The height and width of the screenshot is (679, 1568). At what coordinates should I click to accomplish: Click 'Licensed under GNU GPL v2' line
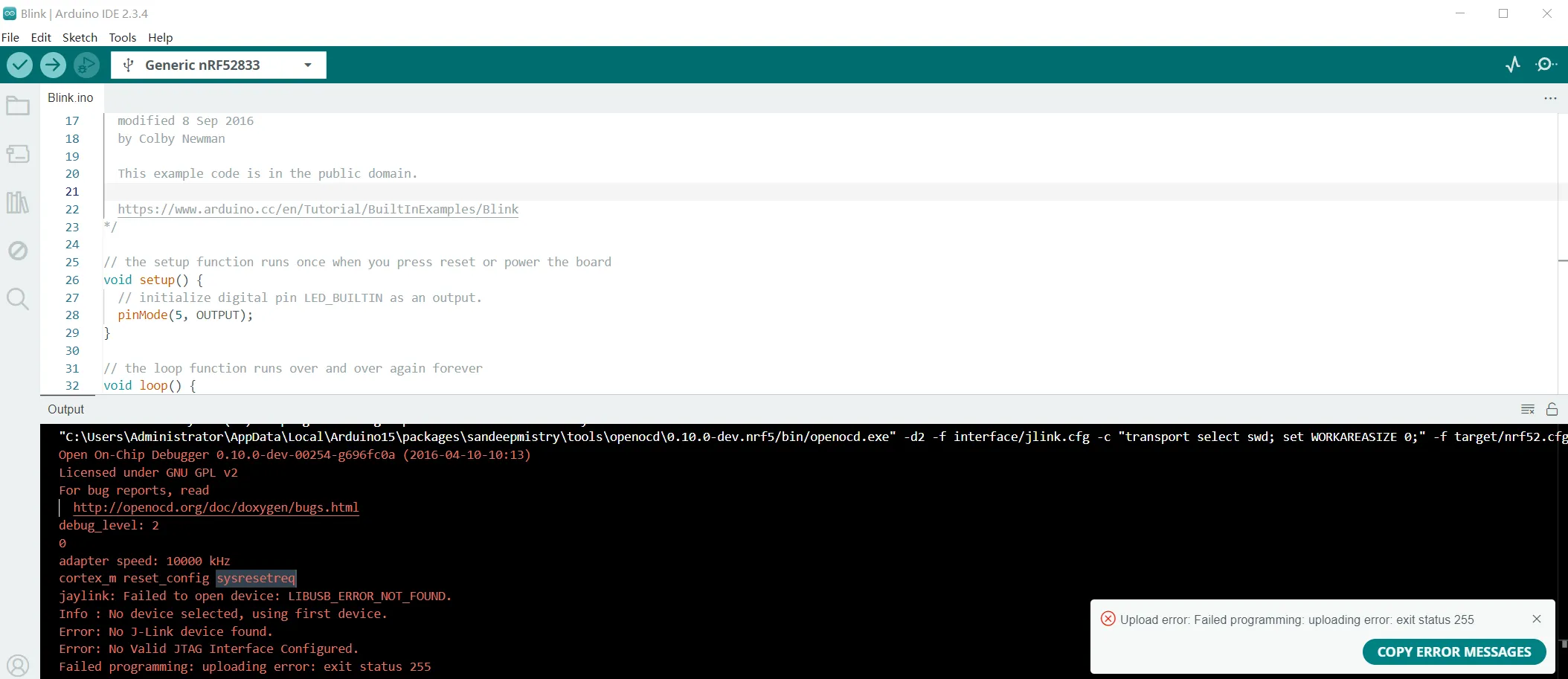pos(148,473)
